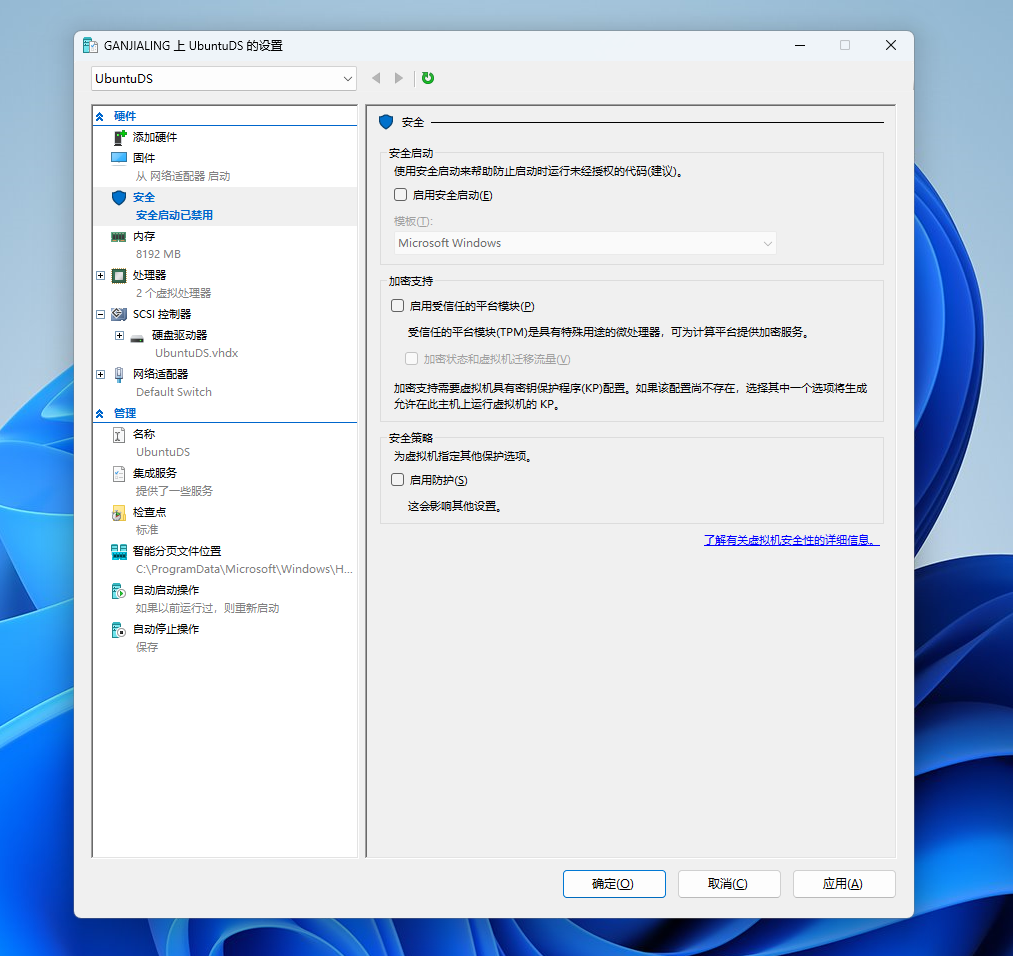Collapse the SCSI 控制器 tree node

coord(101,315)
